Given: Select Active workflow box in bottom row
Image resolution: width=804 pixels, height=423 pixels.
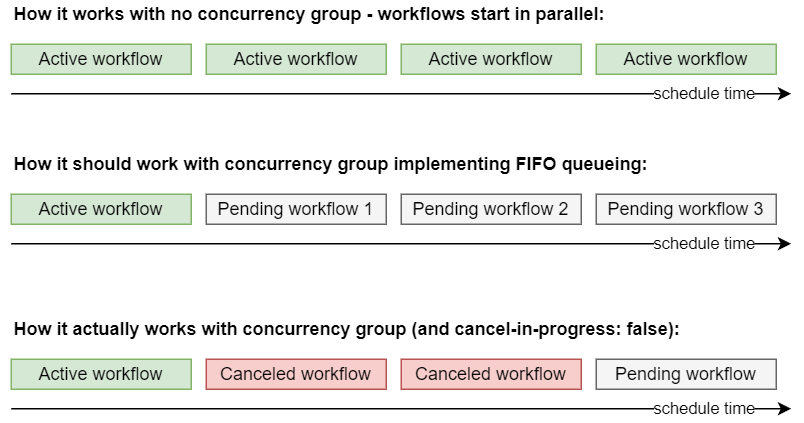Looking at the screenshot, I should 101,374.
